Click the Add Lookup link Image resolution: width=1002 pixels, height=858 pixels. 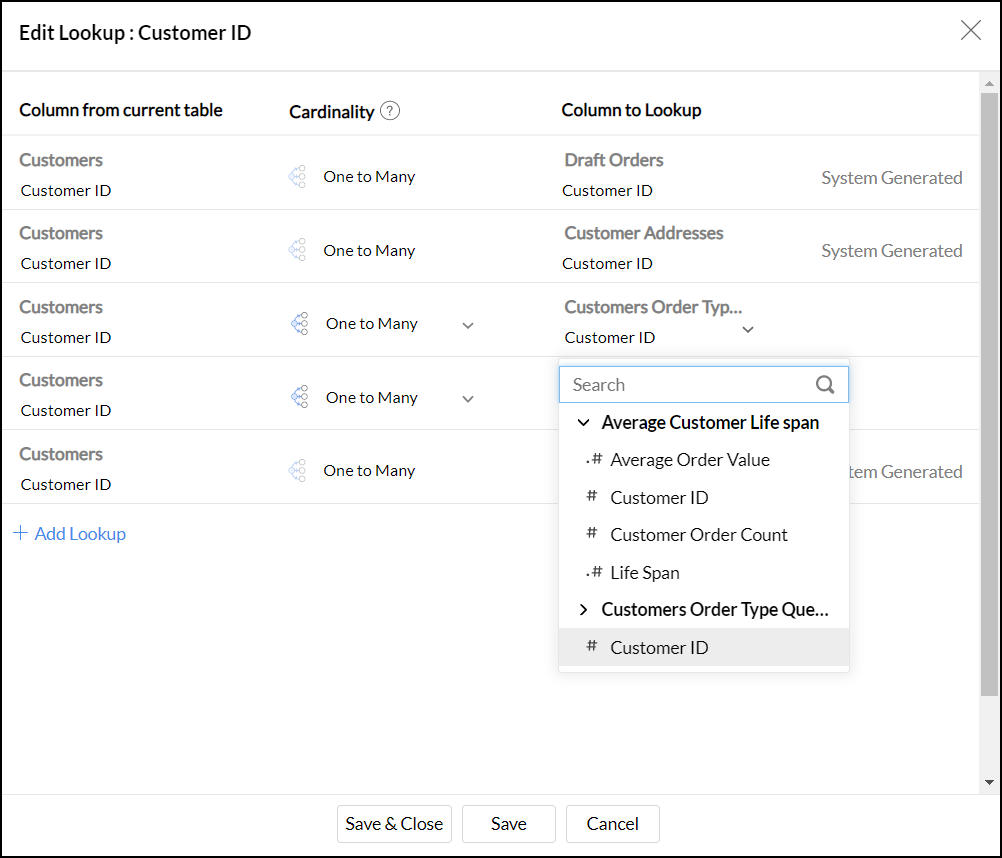[80, 534]
